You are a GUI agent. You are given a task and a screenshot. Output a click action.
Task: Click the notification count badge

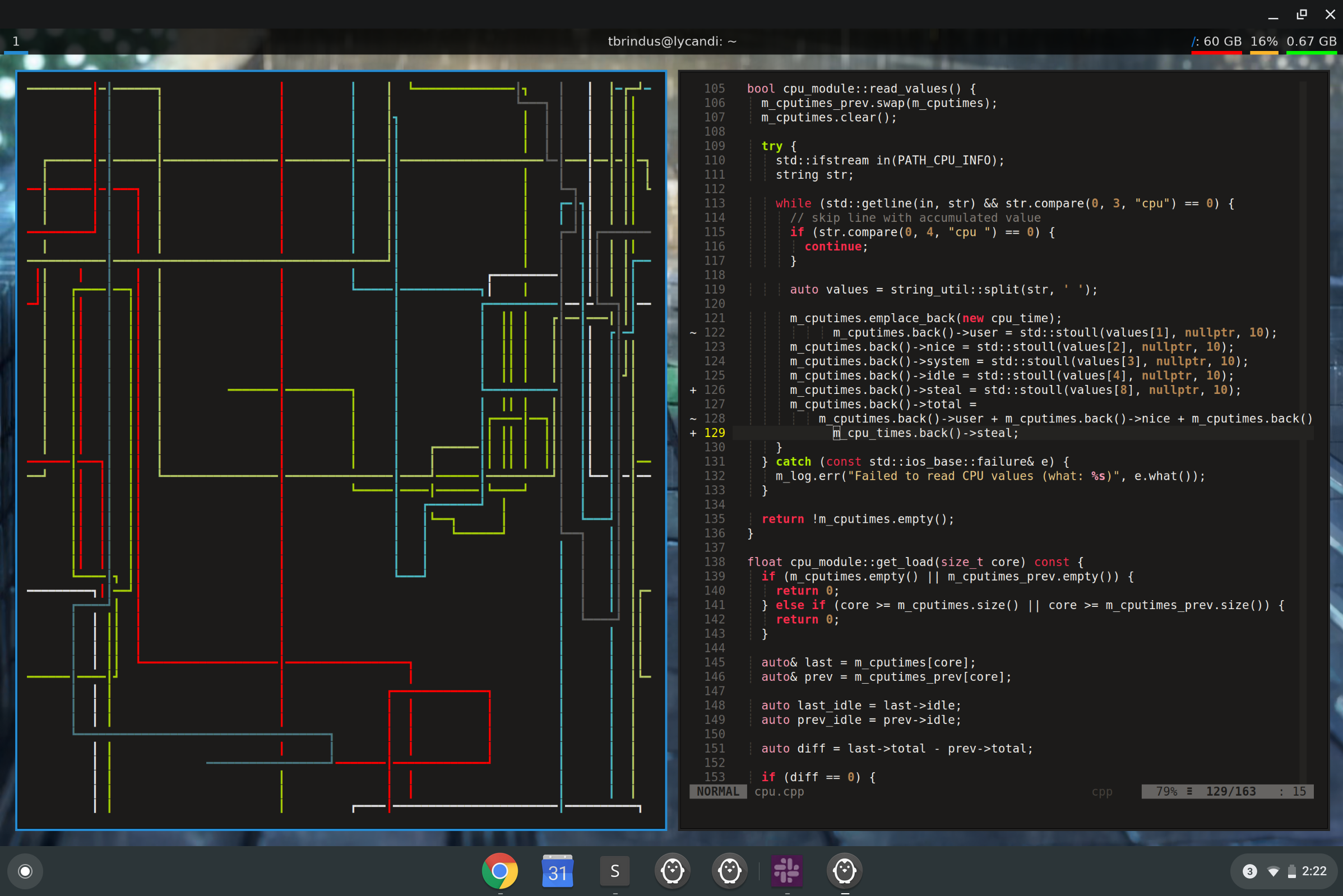click(1249, 871)
